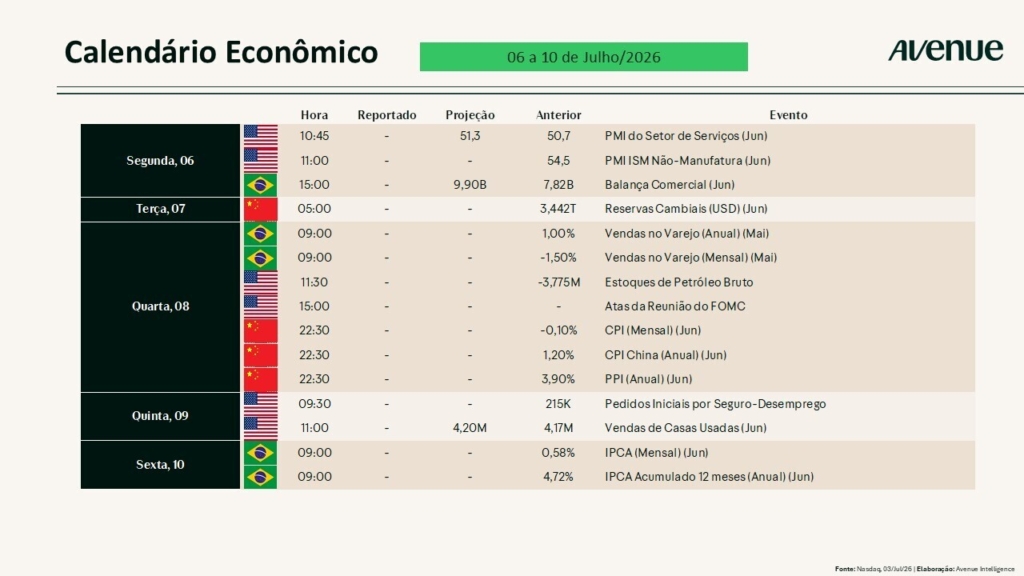Click the event CPI China (Anual) (Jun)
The height and width of the screenshot is (576, 1024).
[665, 355]
